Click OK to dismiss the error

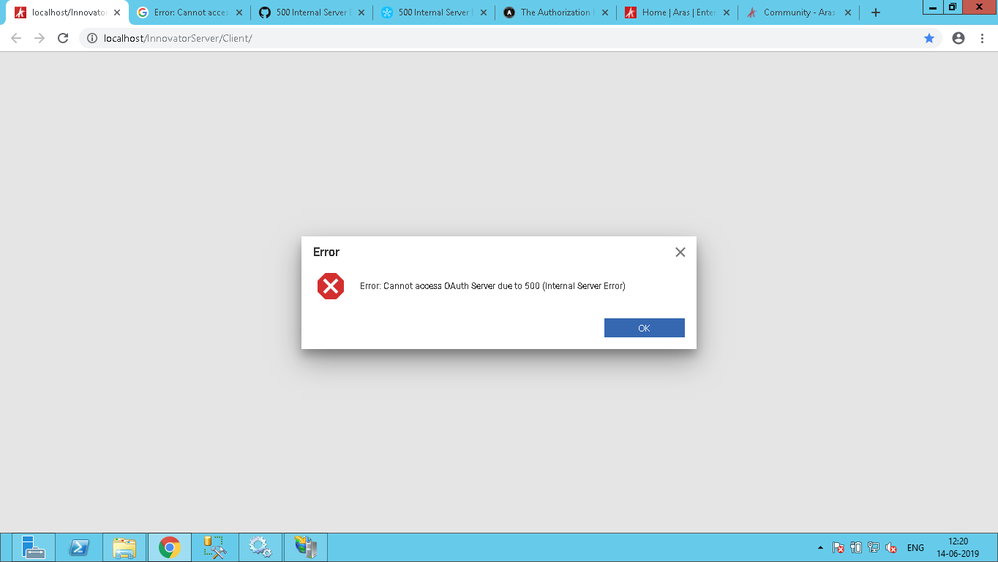point(644,328)
